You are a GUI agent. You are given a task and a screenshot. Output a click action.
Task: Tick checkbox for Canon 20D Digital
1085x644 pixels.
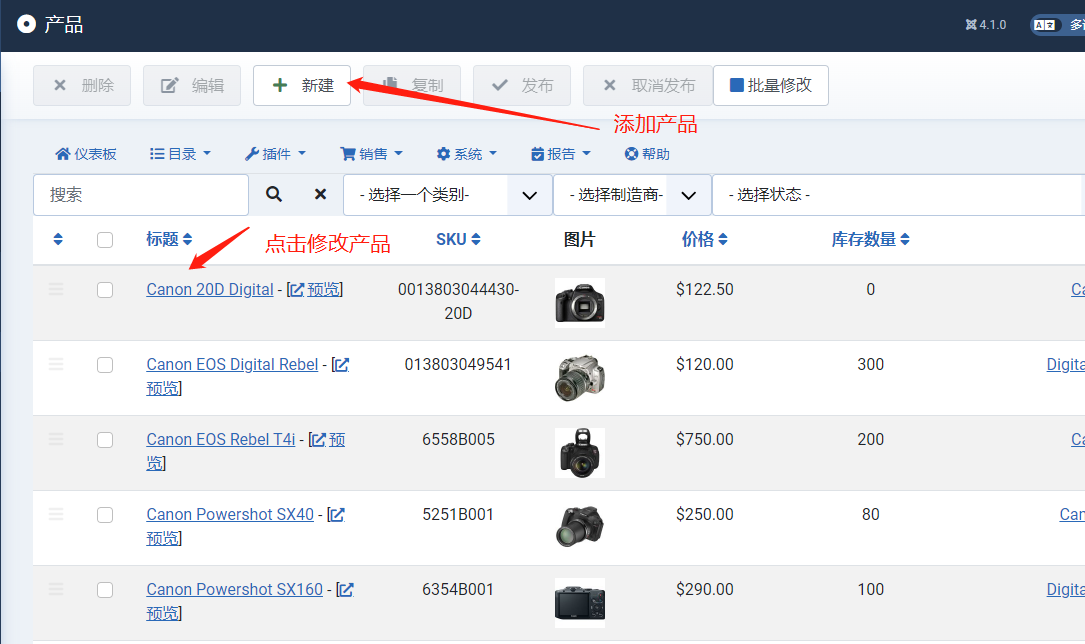(x=105, y=290)
